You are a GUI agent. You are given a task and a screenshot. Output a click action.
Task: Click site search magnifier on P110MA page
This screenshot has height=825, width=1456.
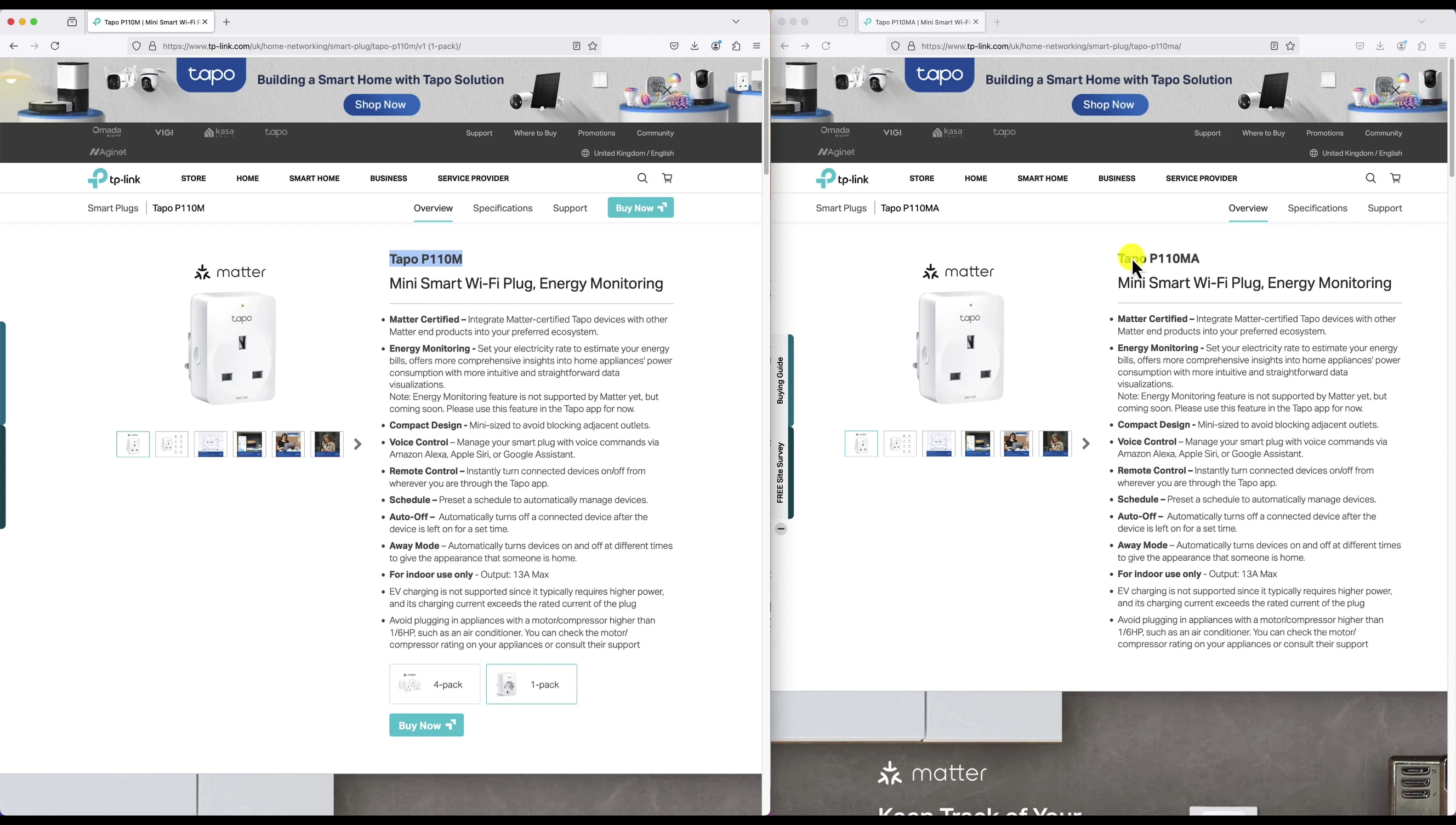[x=1370, y=178]
